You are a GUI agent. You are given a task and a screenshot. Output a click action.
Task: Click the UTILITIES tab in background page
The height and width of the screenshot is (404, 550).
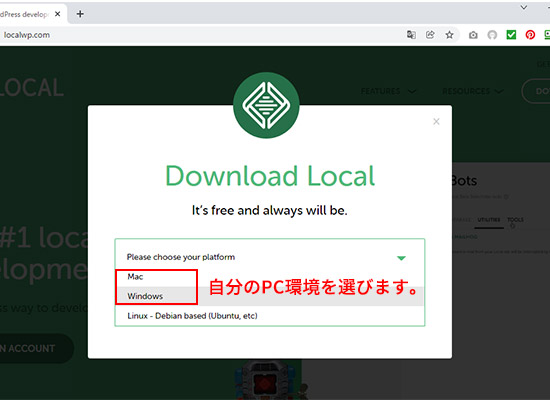click(x=489, y=220)
